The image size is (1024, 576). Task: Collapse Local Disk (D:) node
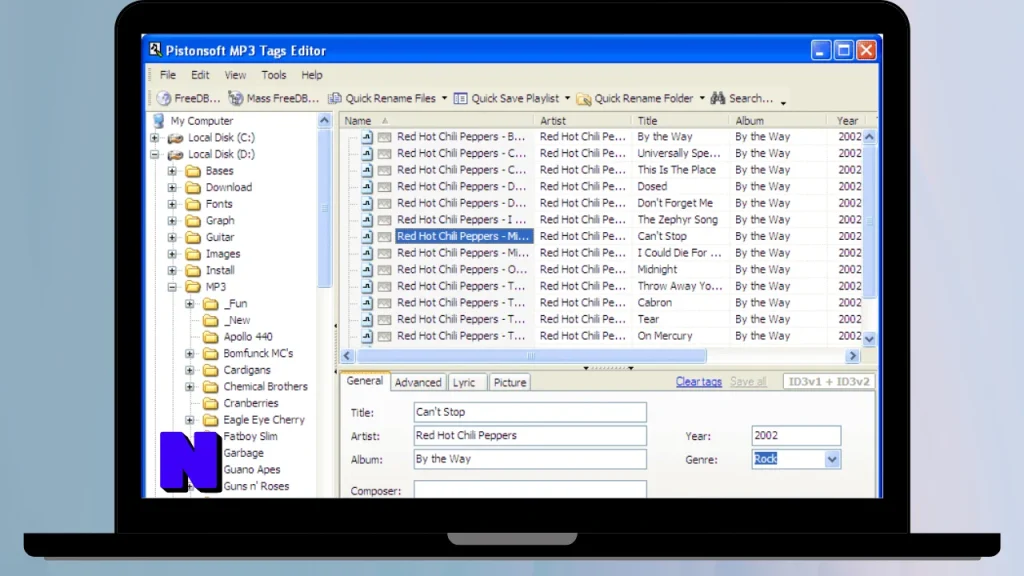[x=155, y=155]
